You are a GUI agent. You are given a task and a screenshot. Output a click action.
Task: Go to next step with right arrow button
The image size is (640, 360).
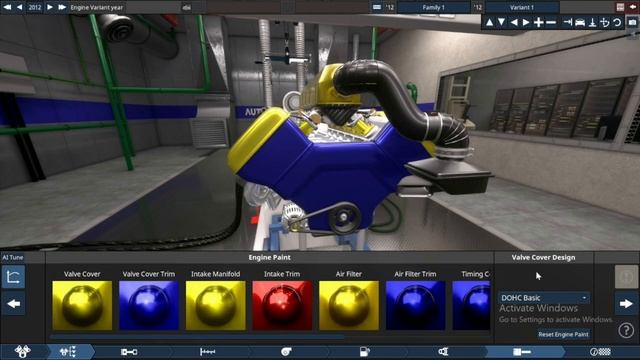click(x=626, y=304)
